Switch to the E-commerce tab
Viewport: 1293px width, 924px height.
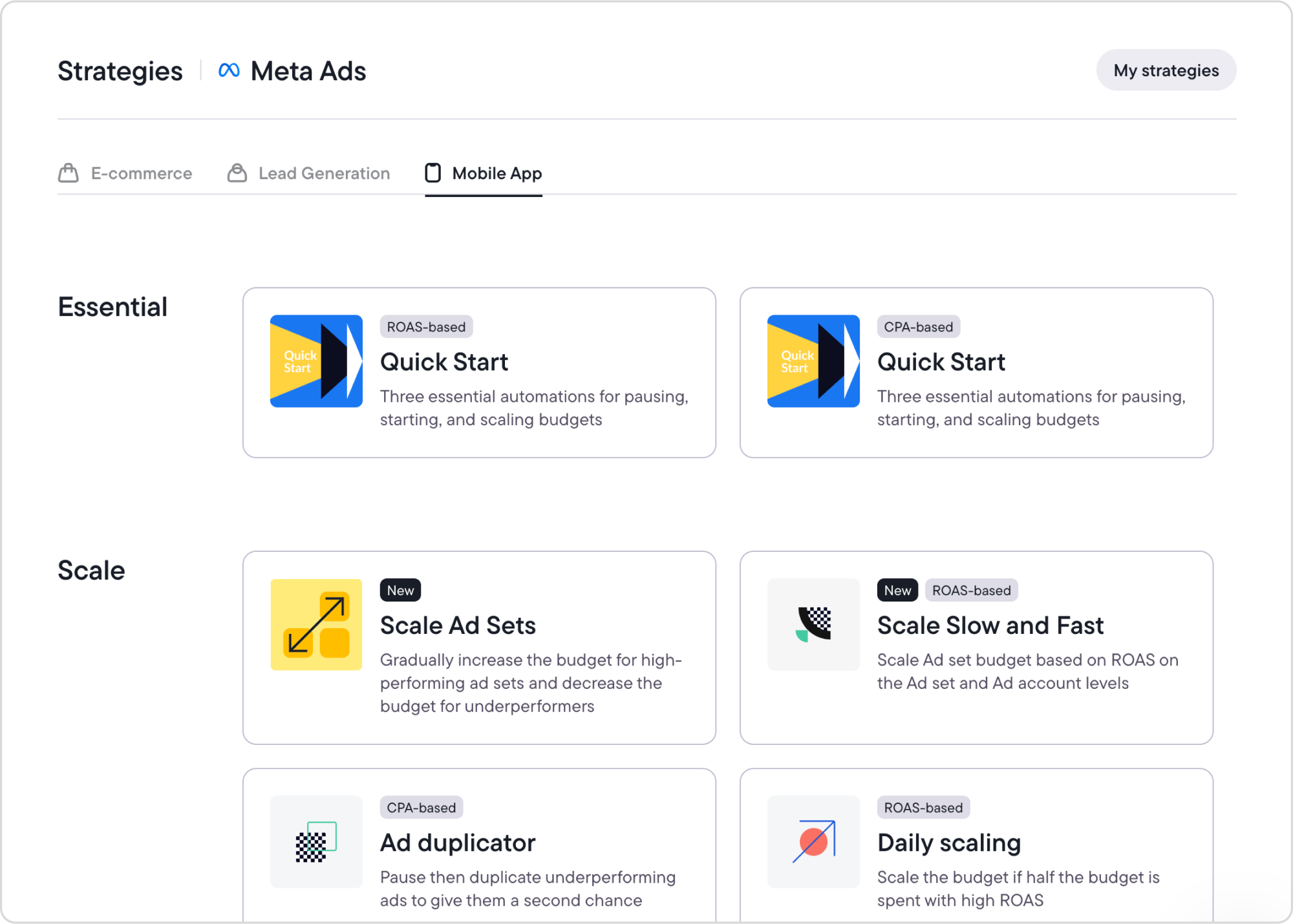click(125, 173)
